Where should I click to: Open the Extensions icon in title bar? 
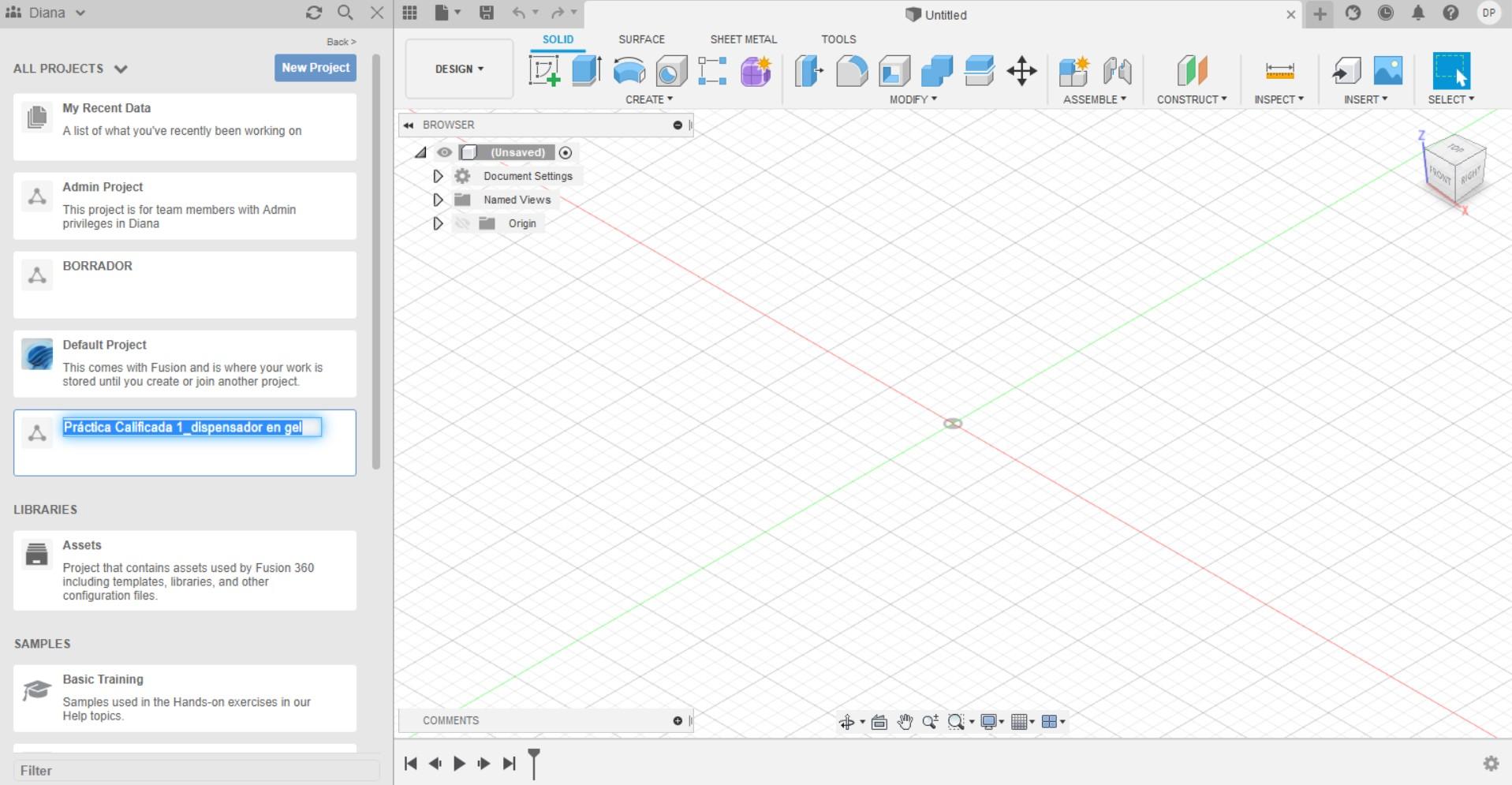coord(1353,13)
